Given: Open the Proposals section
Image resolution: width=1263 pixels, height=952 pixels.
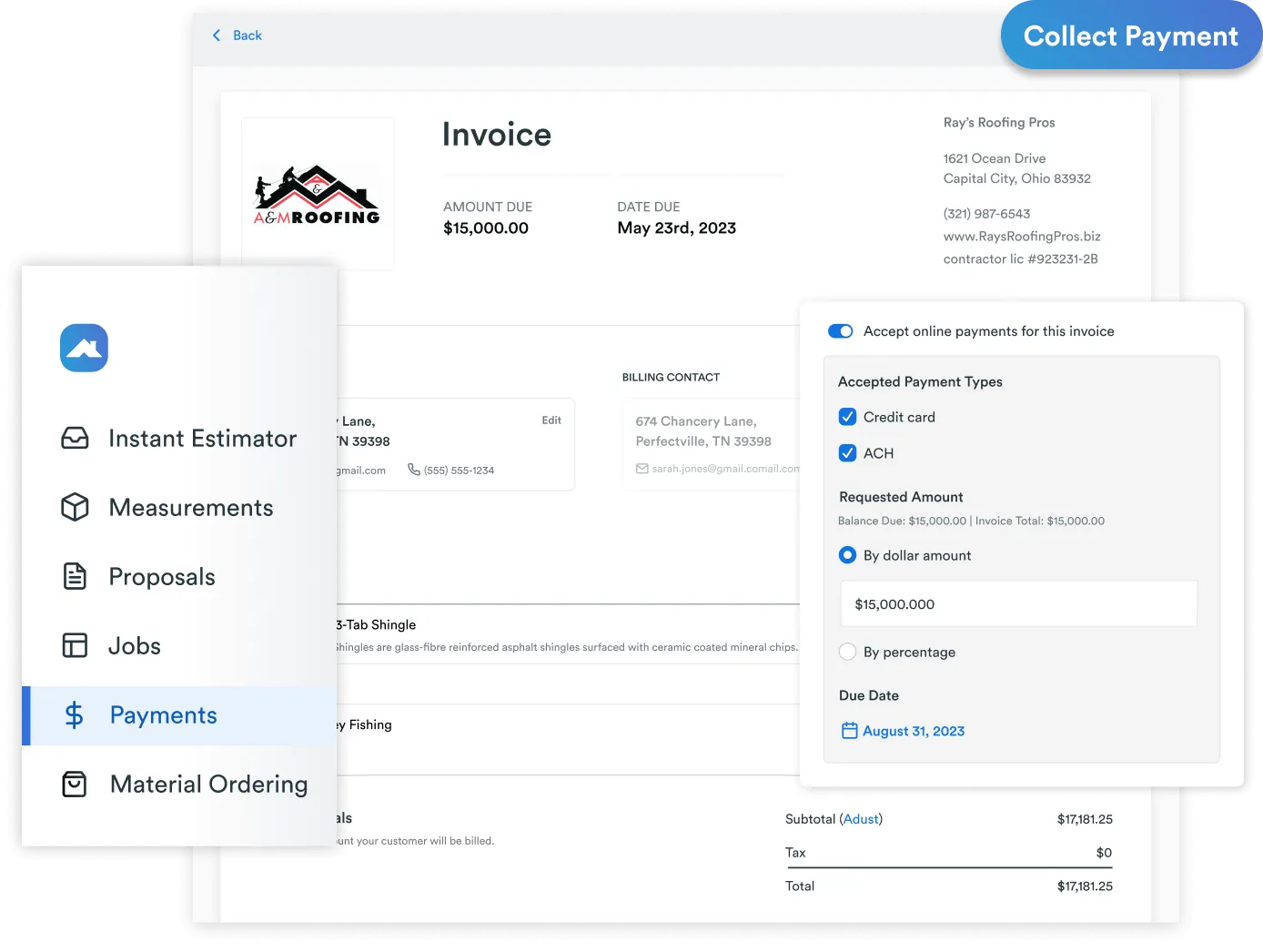Looking at the screenshot, I should tap(162, 576).
